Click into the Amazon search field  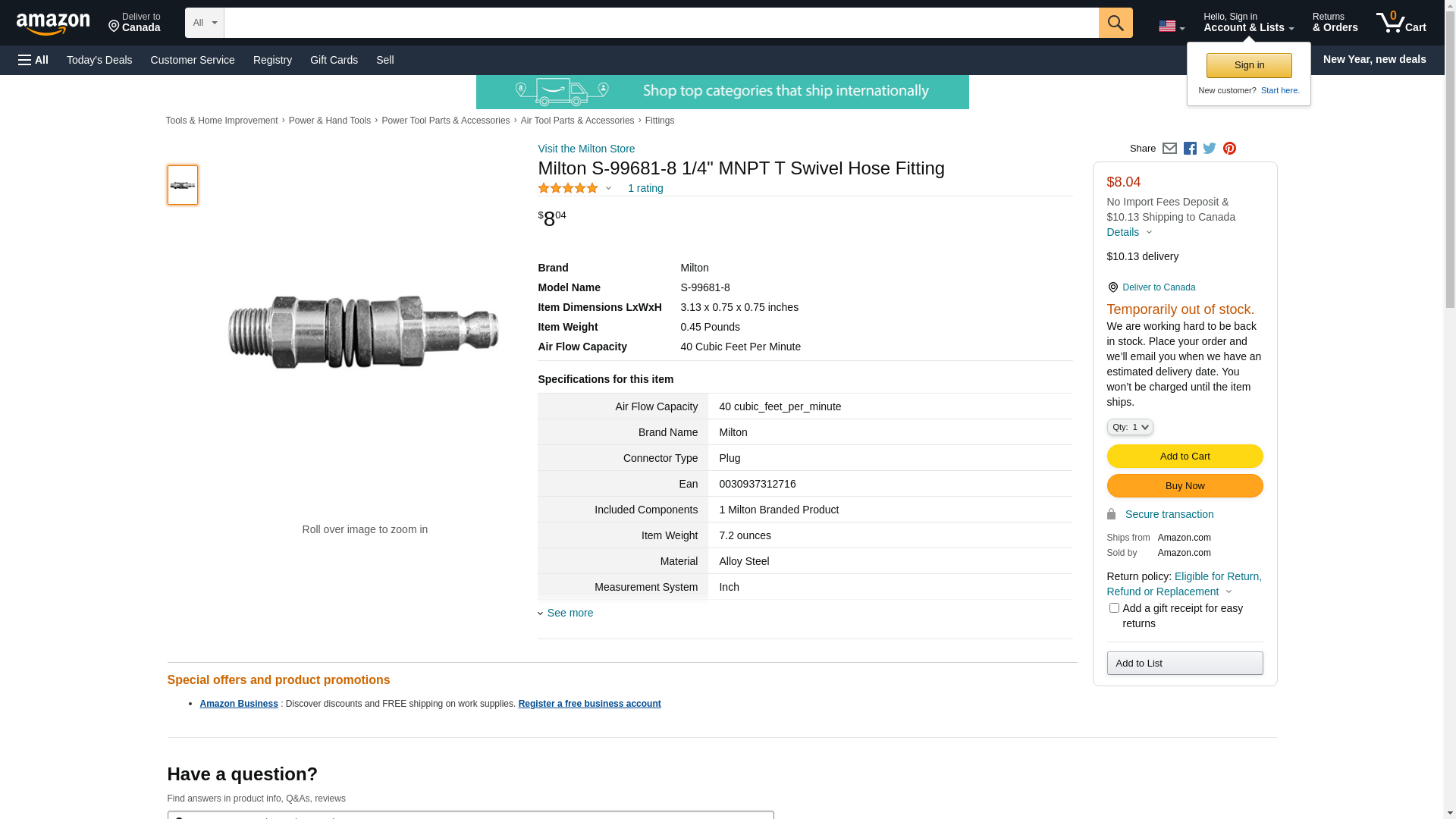[661, 23]
